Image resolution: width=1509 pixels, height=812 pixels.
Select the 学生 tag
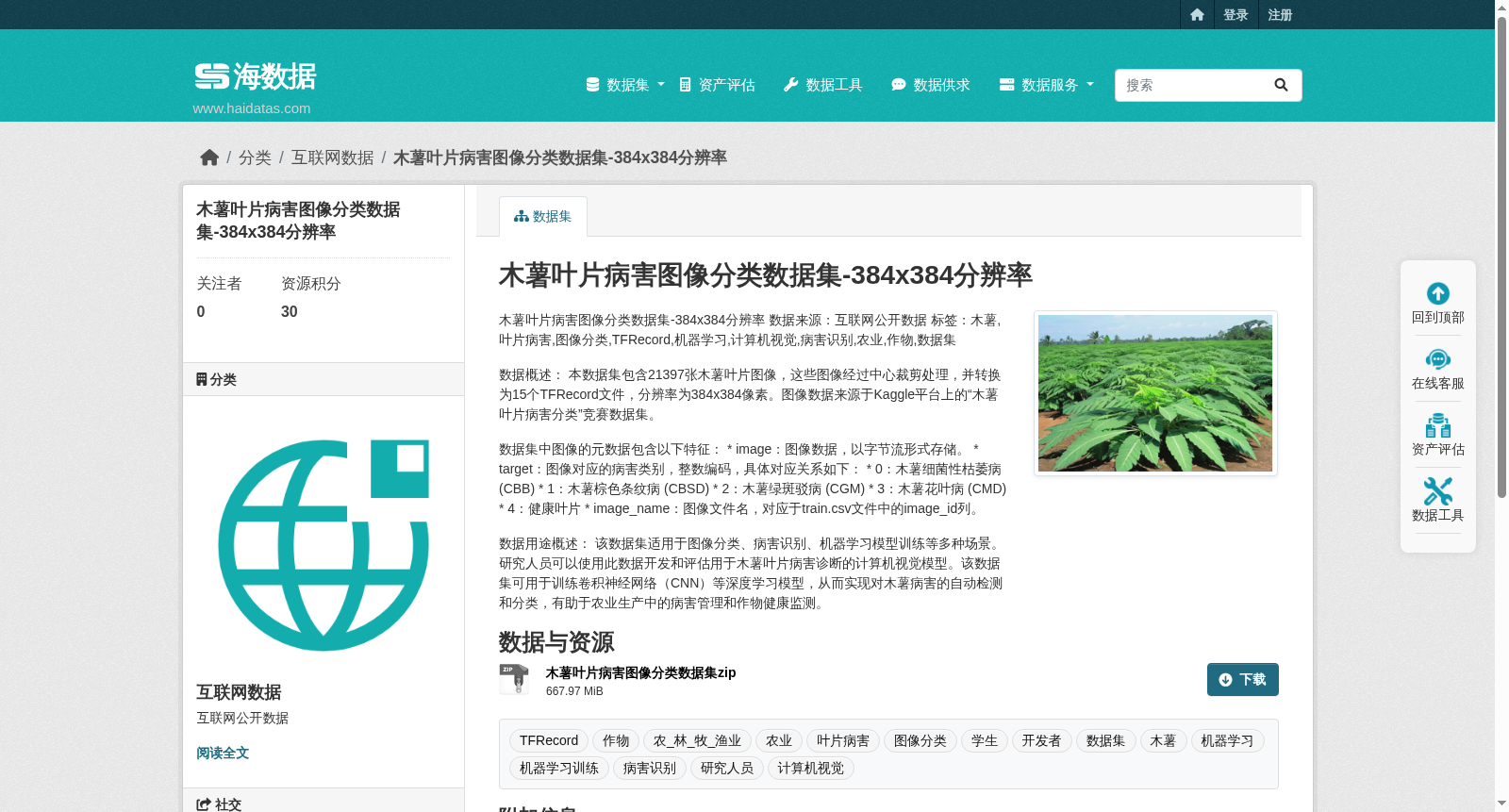985,741
